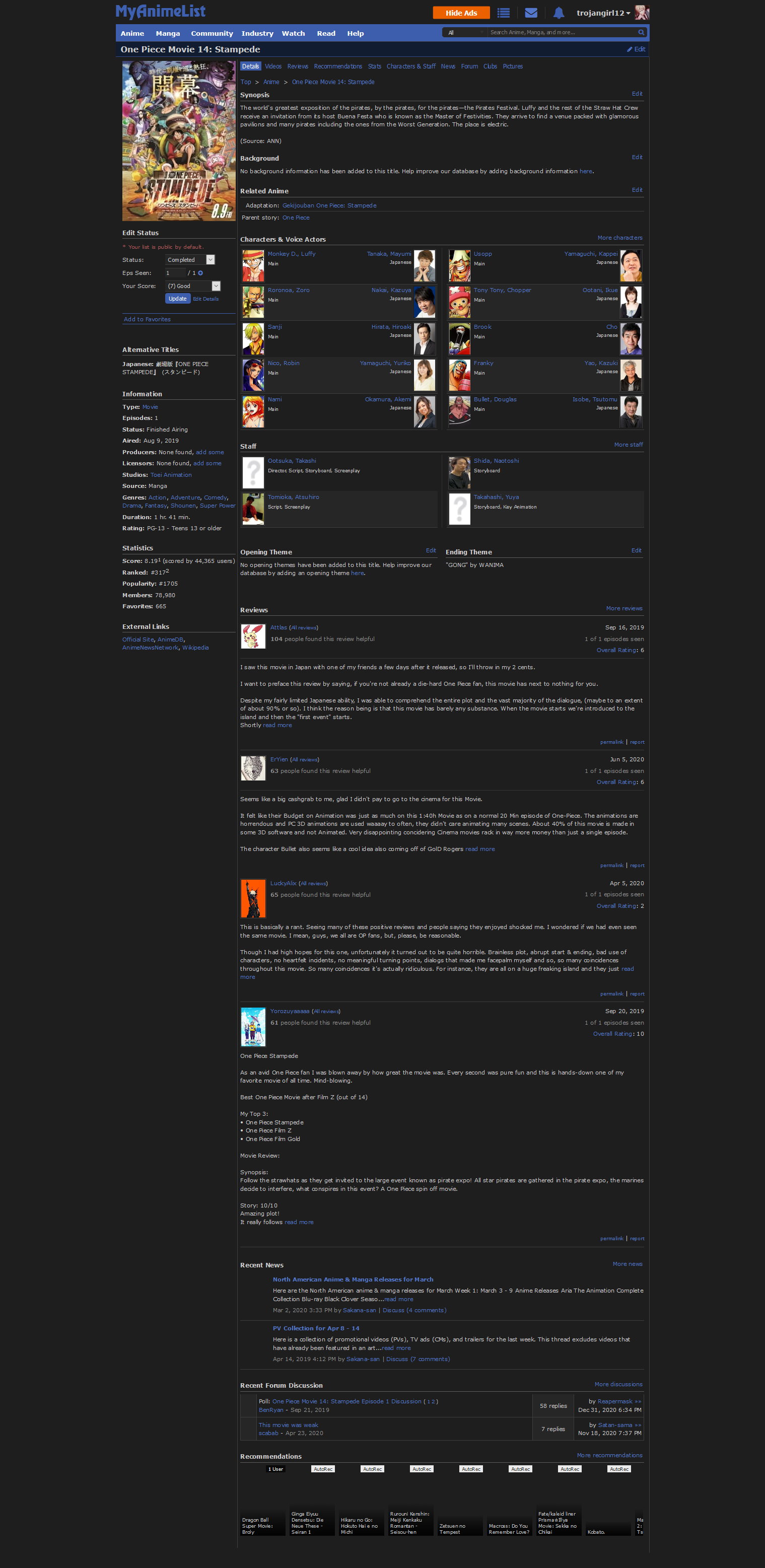This screenshot has width=765, height=1568.
Task: Open the Add to Favorites link
Action: tap(147, 319)
